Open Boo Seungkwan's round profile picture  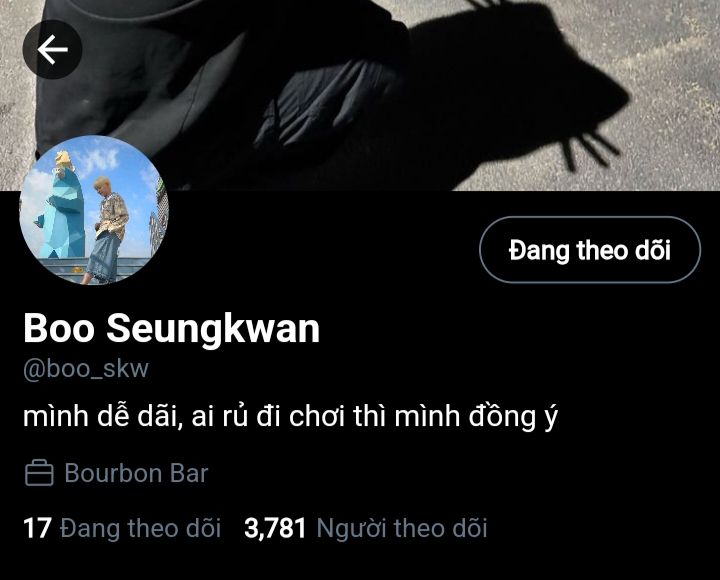(x=94, y=210)
